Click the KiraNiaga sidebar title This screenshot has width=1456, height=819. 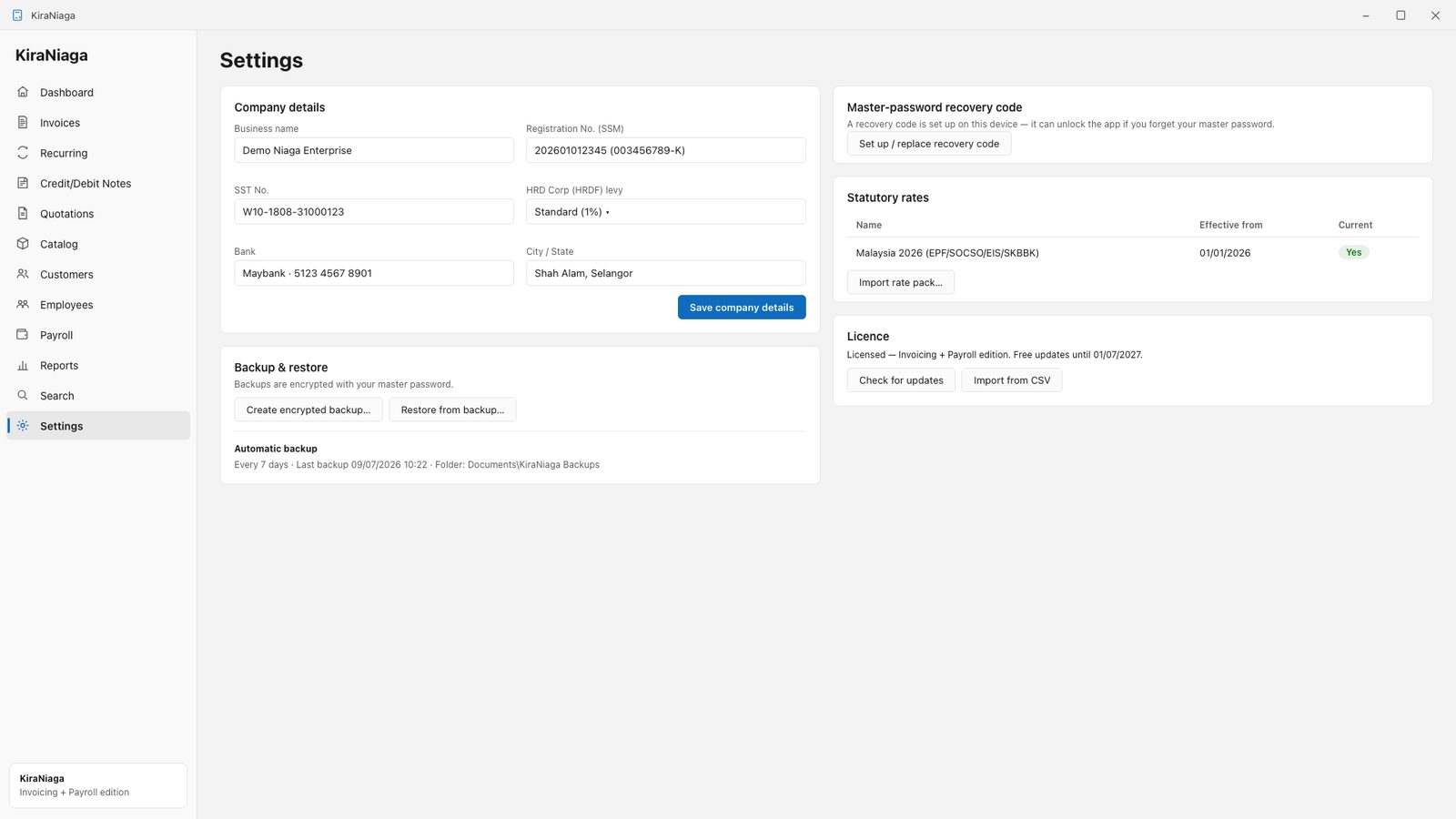click(52, 56)
